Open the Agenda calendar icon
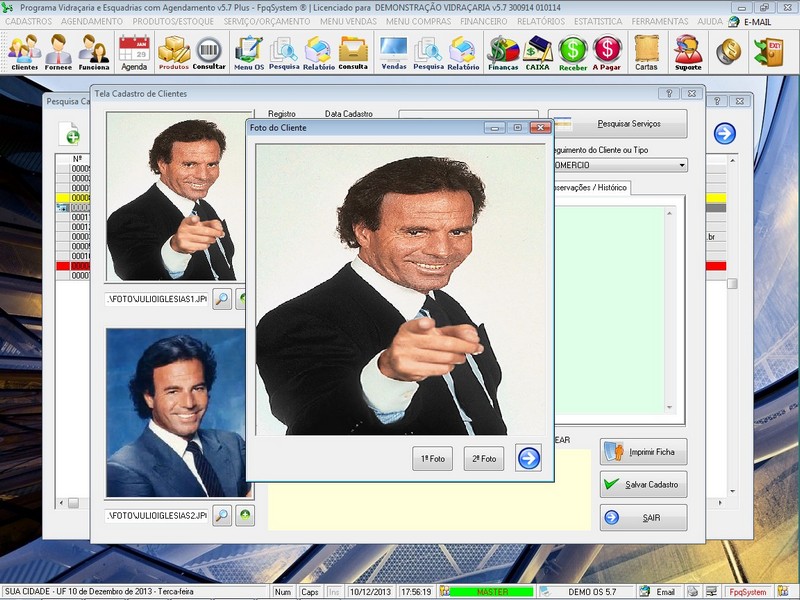Image resolution: width=800 pixels, height=600 pixels. (x=134, y=52)
